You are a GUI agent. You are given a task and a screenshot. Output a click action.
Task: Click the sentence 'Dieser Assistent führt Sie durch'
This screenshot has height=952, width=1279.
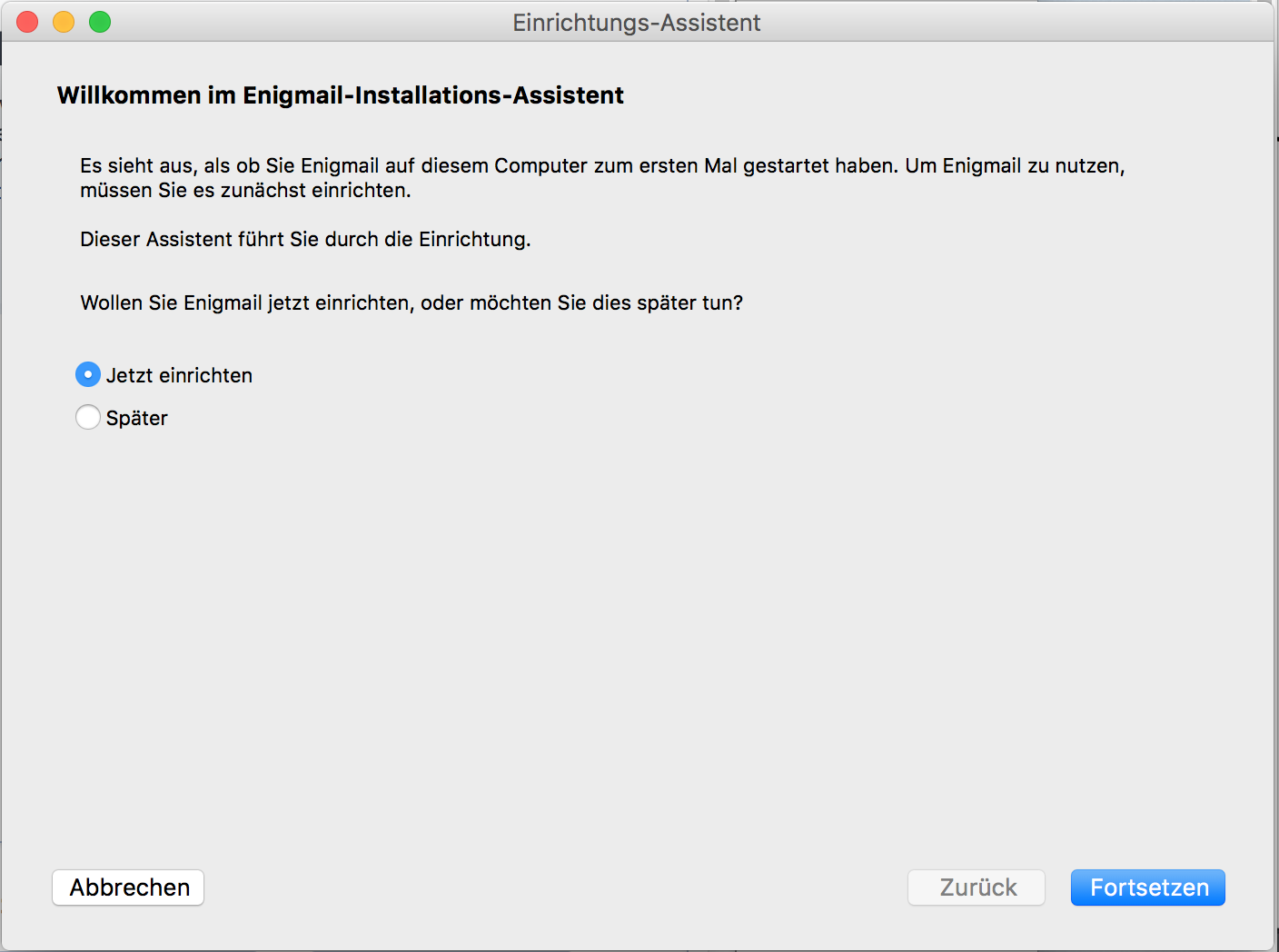[305, 239]
